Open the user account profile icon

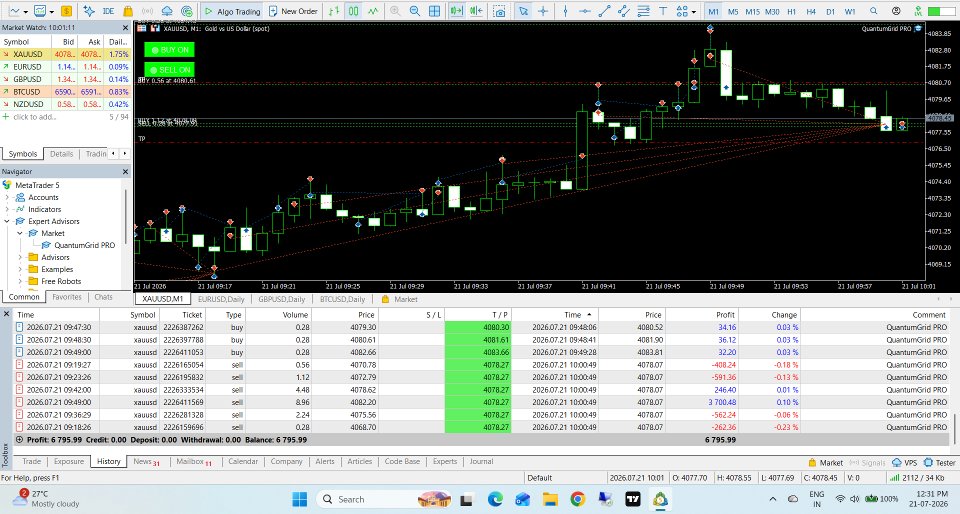coord(896,11)
